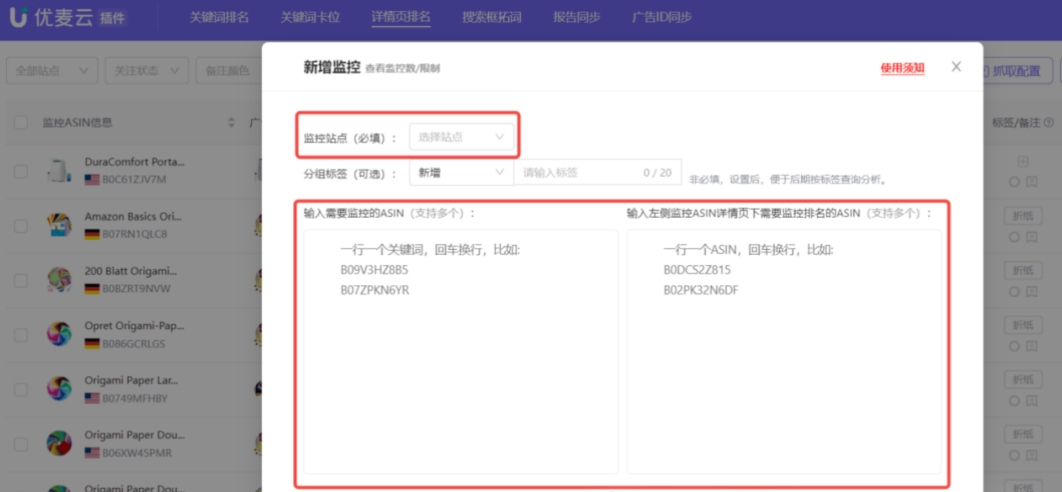
Task: Click note icon in DuraComfort row
Action: [1032, 182]
